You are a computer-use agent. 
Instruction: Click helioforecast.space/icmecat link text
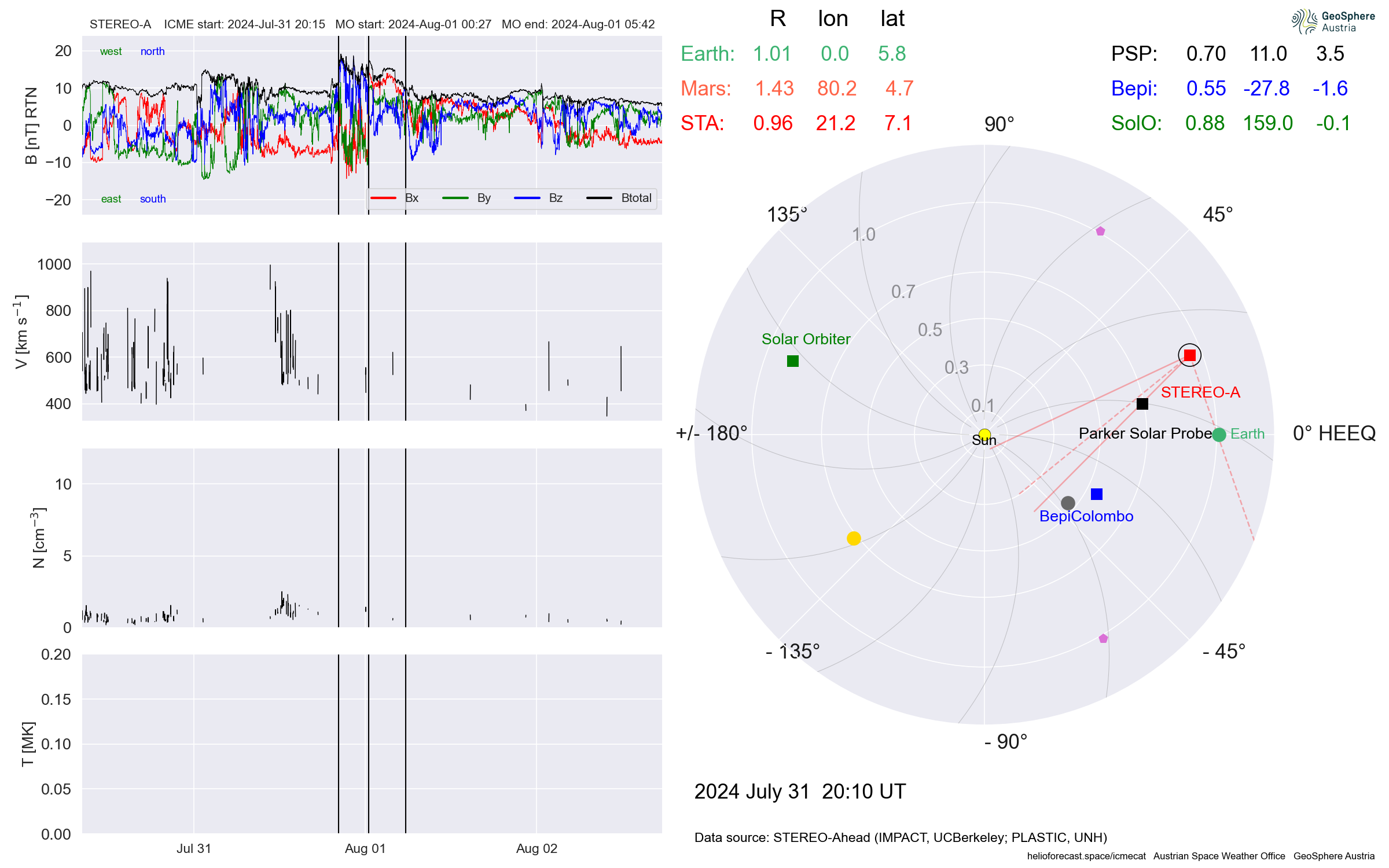(x=1086, y=856)
